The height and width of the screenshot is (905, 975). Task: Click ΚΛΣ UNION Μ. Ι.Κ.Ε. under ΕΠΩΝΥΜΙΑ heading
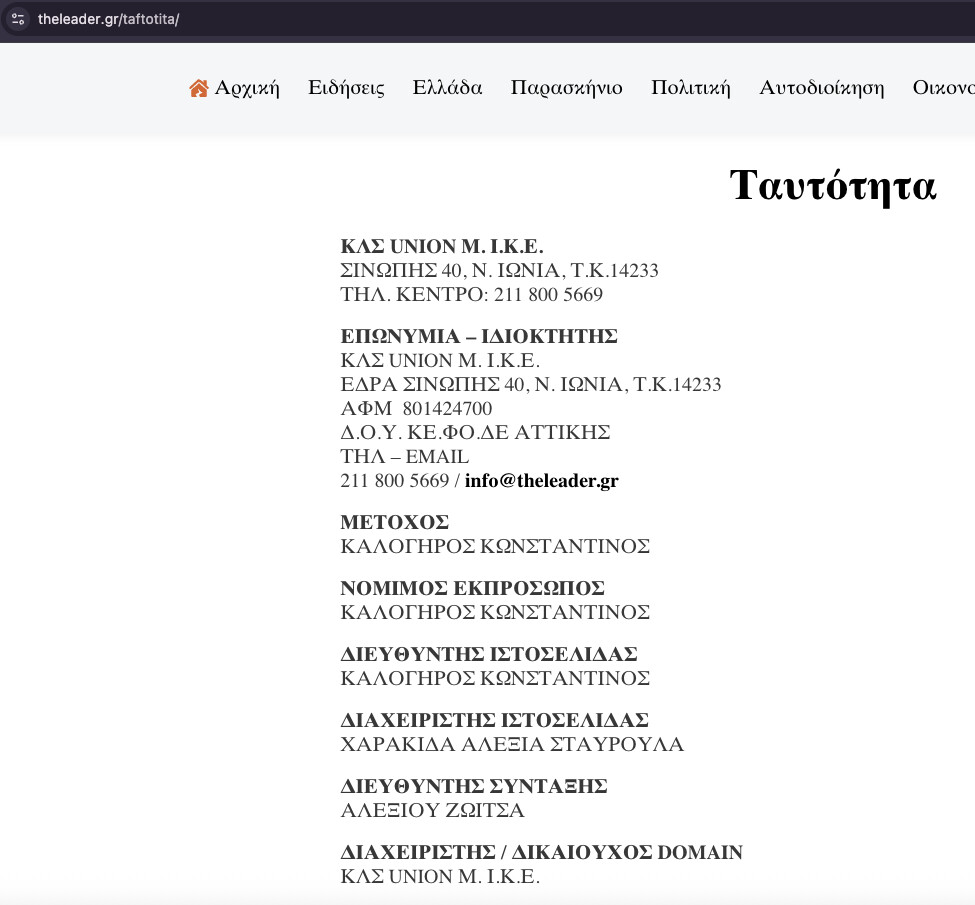click(x=440, y=361)
